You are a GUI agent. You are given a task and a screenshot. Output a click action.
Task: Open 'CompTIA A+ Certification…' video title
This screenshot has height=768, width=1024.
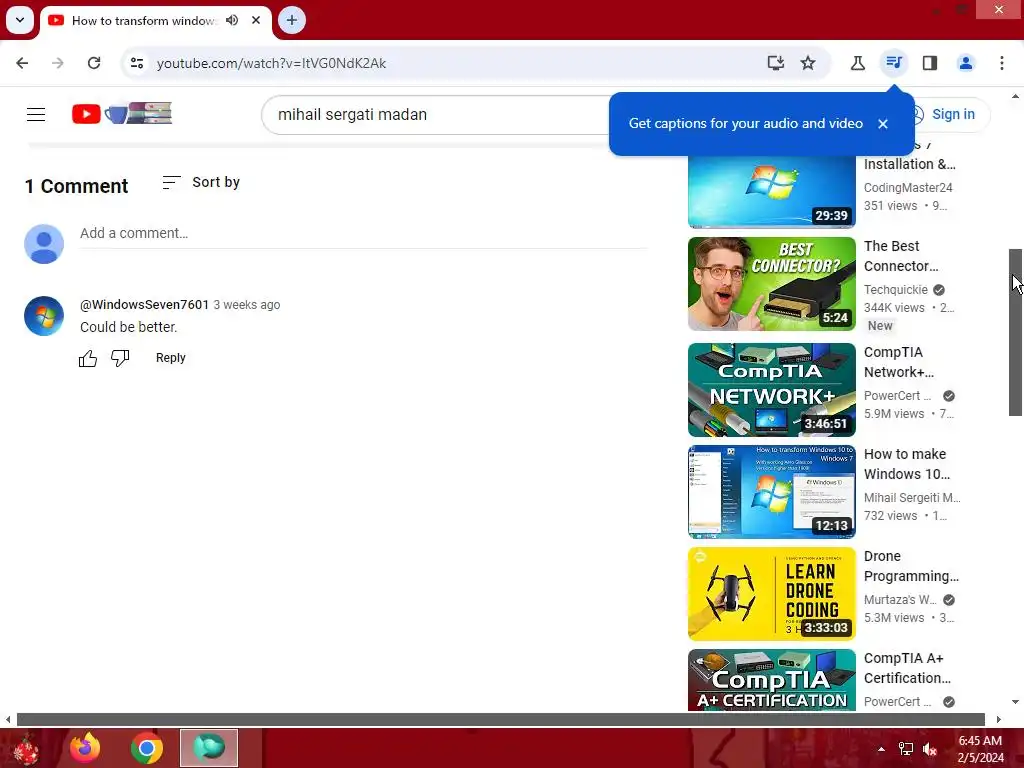[x=907, y=667]
